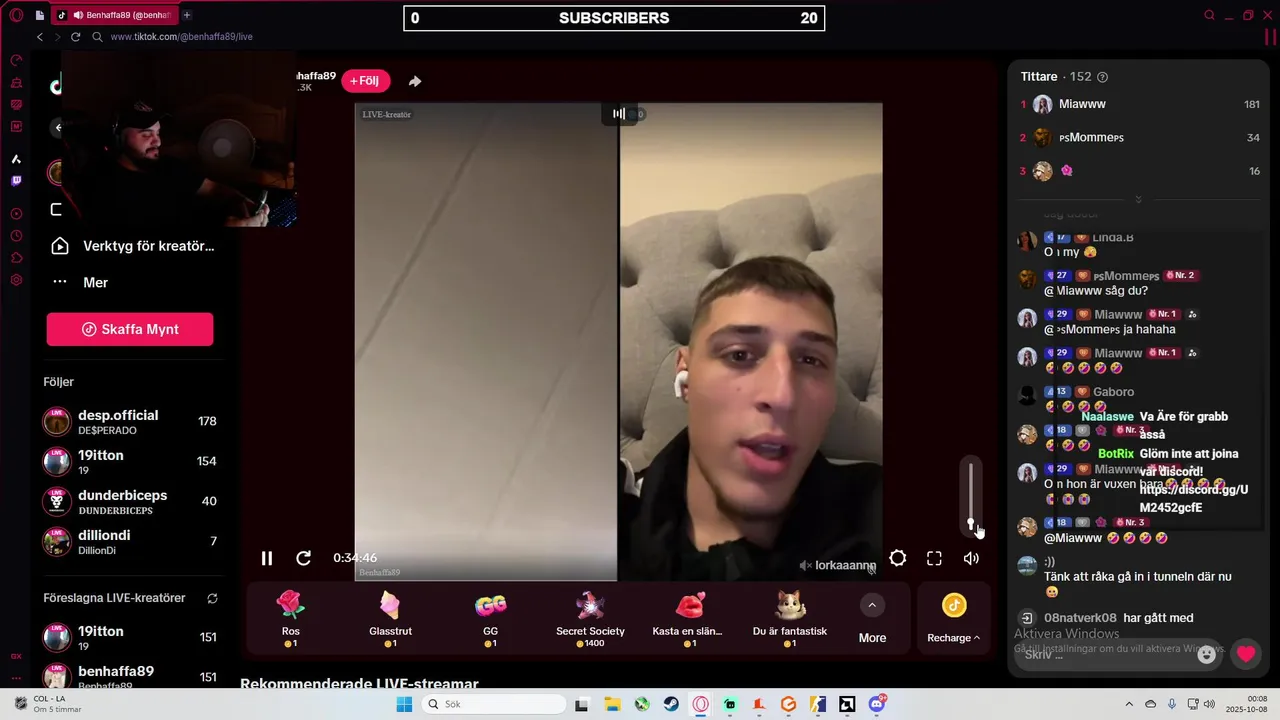
Task: Open Opera menu logo
Action: coord(16,15)
